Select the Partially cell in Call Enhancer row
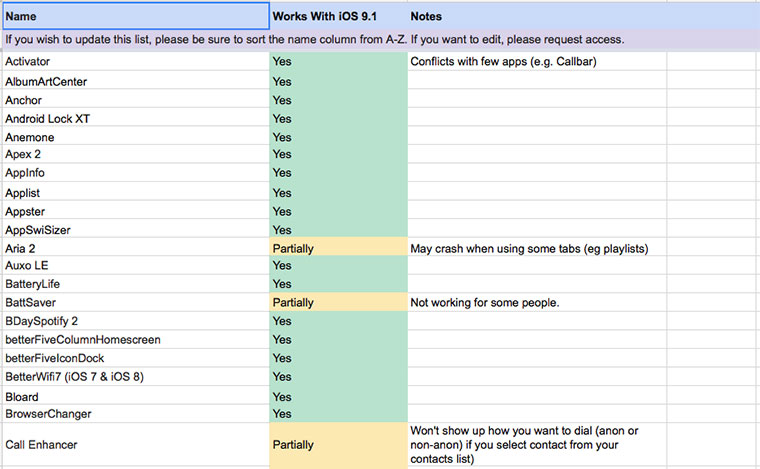Viewport: 760px width, 469px height. coord(338,445)
